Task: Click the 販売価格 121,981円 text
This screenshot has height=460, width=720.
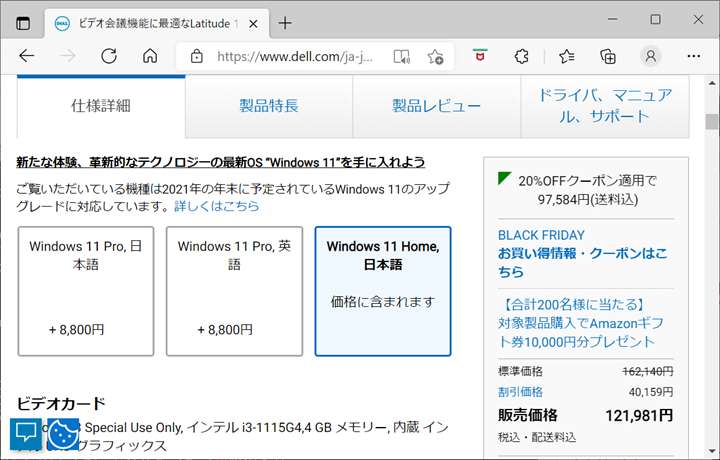Action: click(585, 415)
